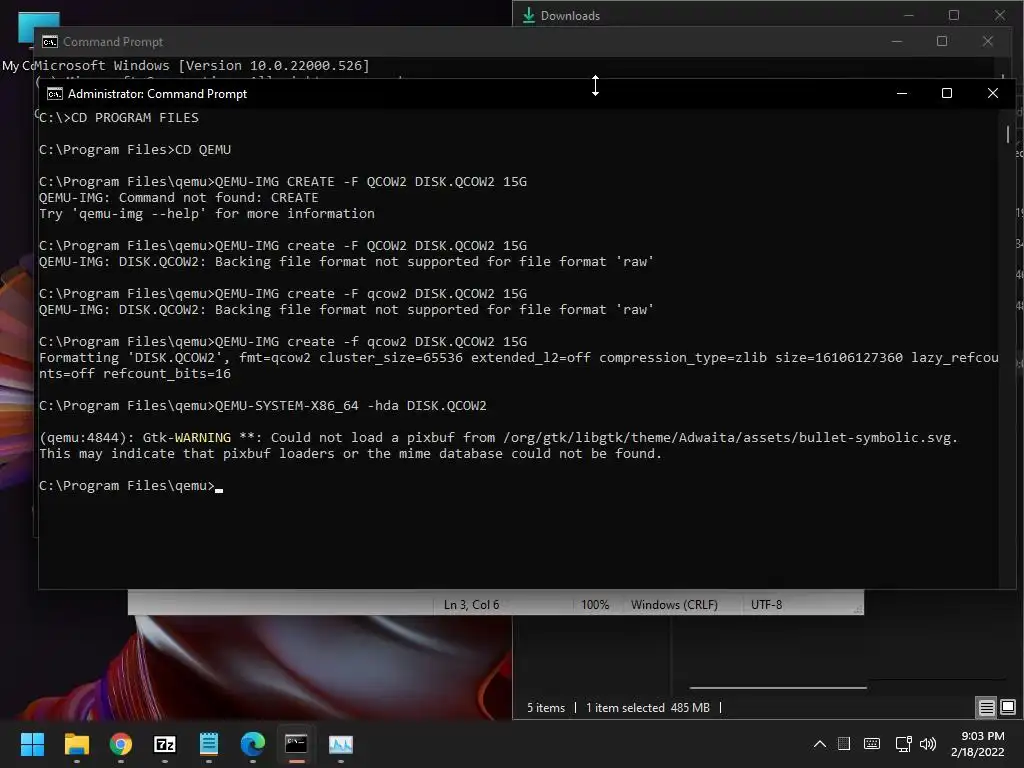The image size is (1024, 768).
Task: Click the 'CD QEMU' command line
Action: point(135,150)
